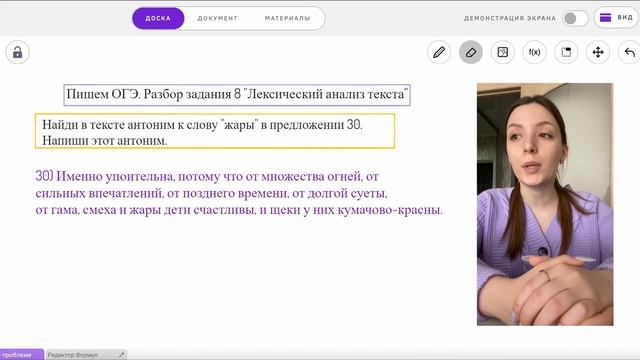This screenshot has width=640, height=360.
Task: Click the insert image tool icon
Action: [502, 52]
